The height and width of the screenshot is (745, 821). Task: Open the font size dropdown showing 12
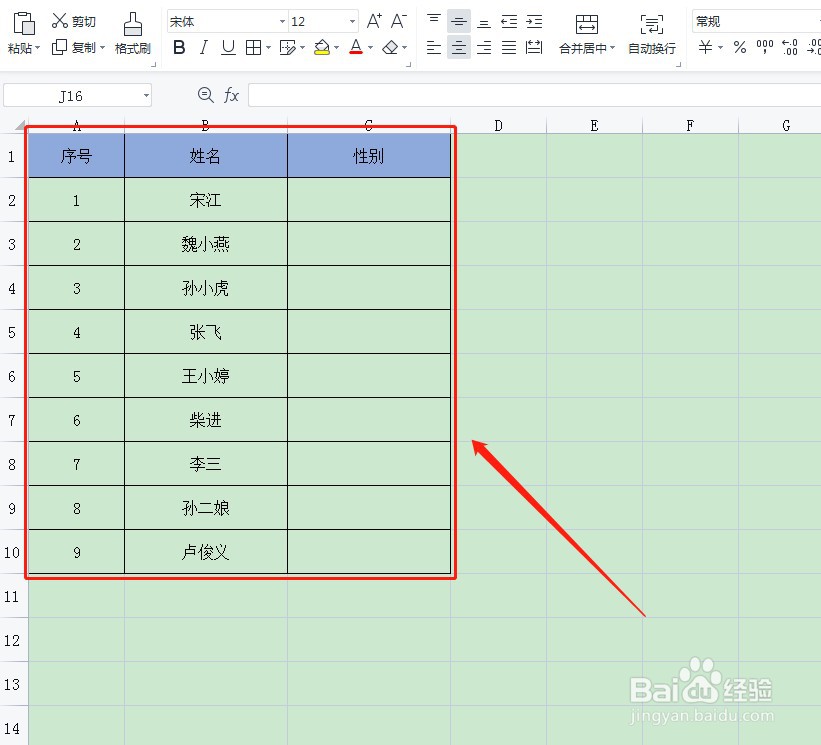coord(352,20)
